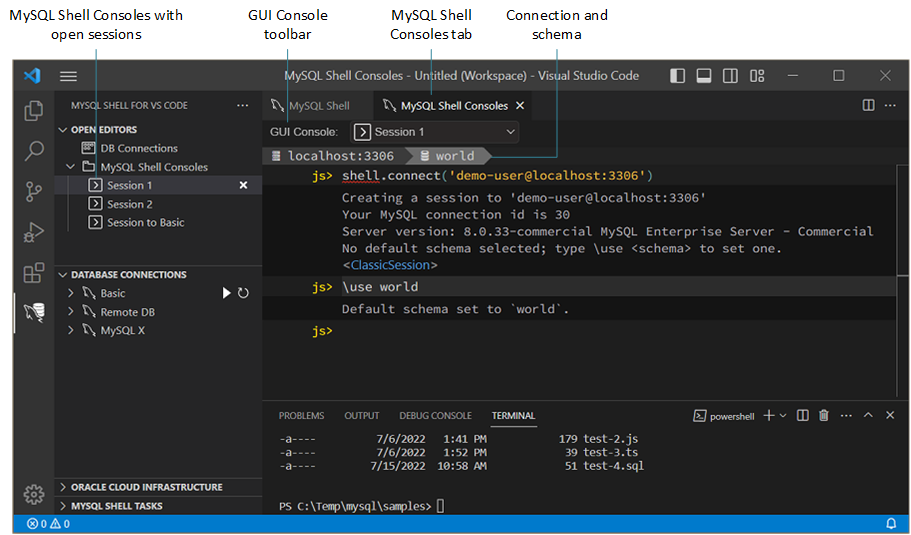The width and height of the screenshot is (911, 535).
Task: Delete the terminal with trash icon
Action: pos(824,415)
